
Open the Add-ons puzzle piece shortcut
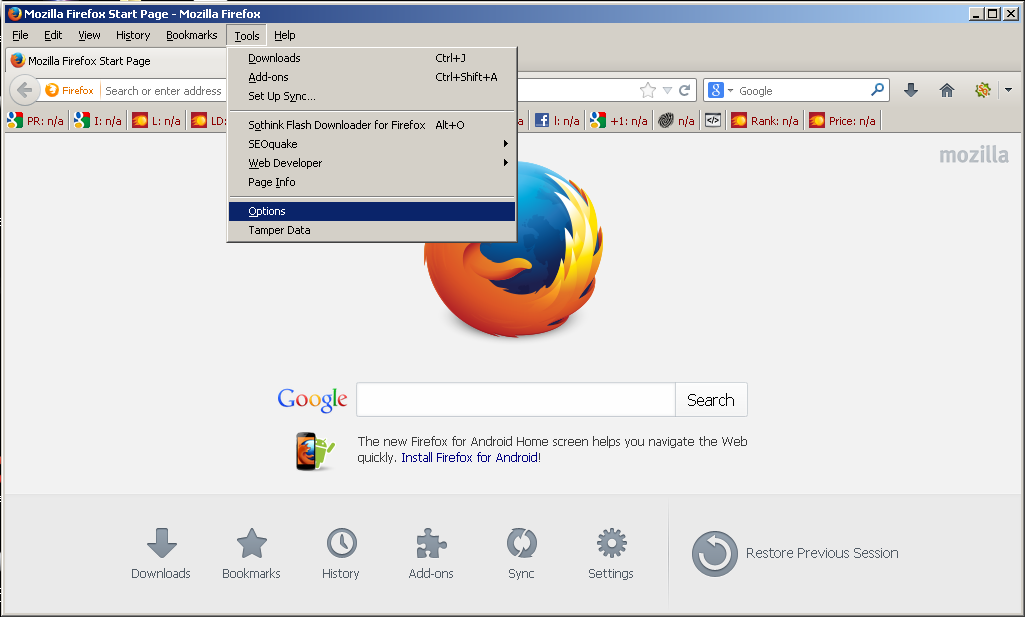click(x=431, y=554)
